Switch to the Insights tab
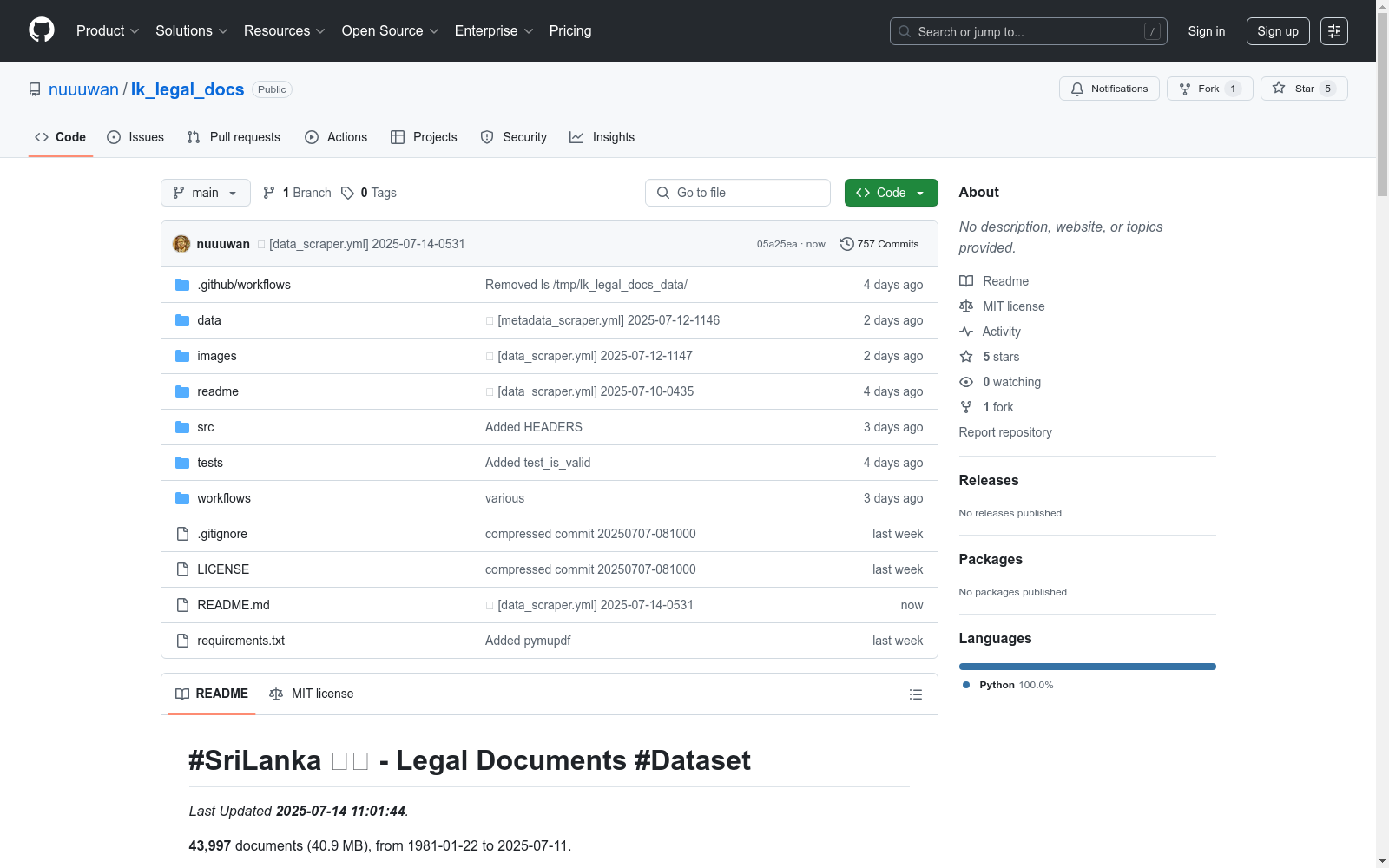This screenshot has width=1389, height=868. 602,137
